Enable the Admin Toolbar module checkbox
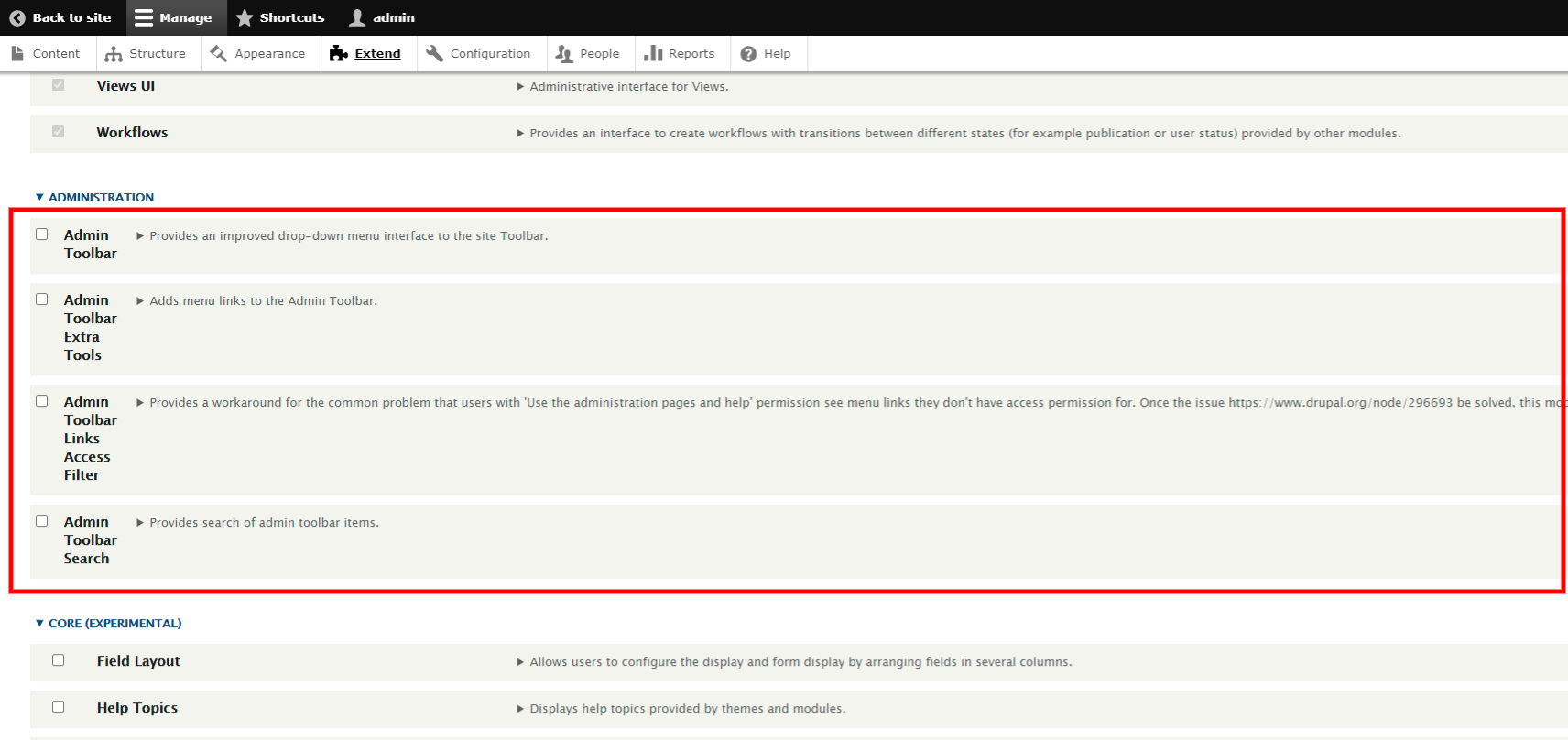The image size is (1568, 740). click(x=42, y=234)
